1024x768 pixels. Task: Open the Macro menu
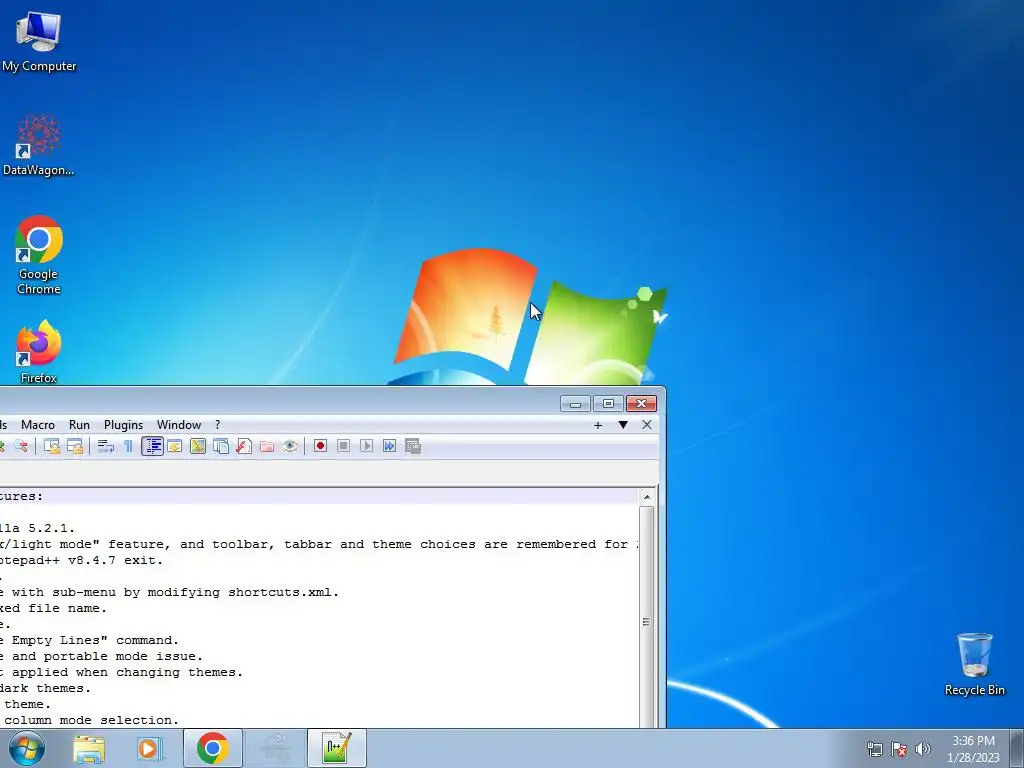point(38,424)
